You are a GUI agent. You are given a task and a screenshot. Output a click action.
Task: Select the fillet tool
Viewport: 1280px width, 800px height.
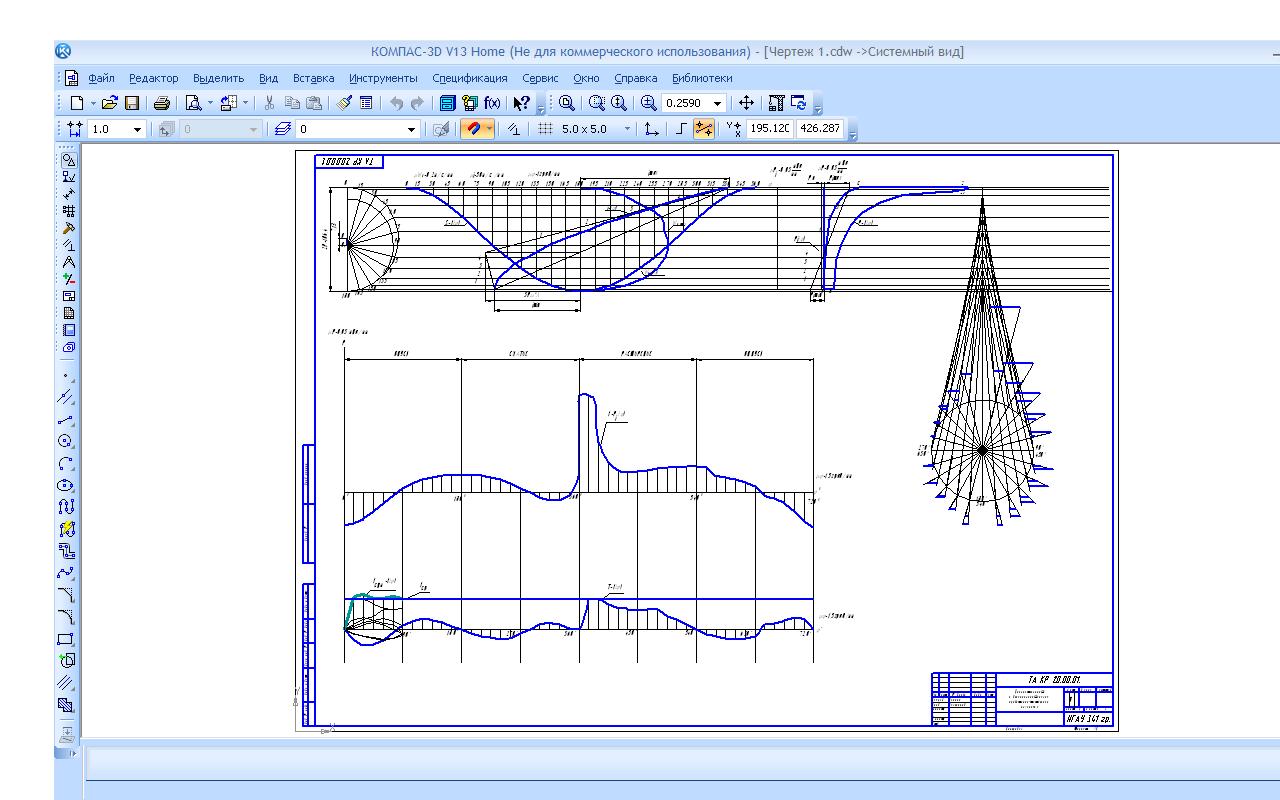click(67, 617)
